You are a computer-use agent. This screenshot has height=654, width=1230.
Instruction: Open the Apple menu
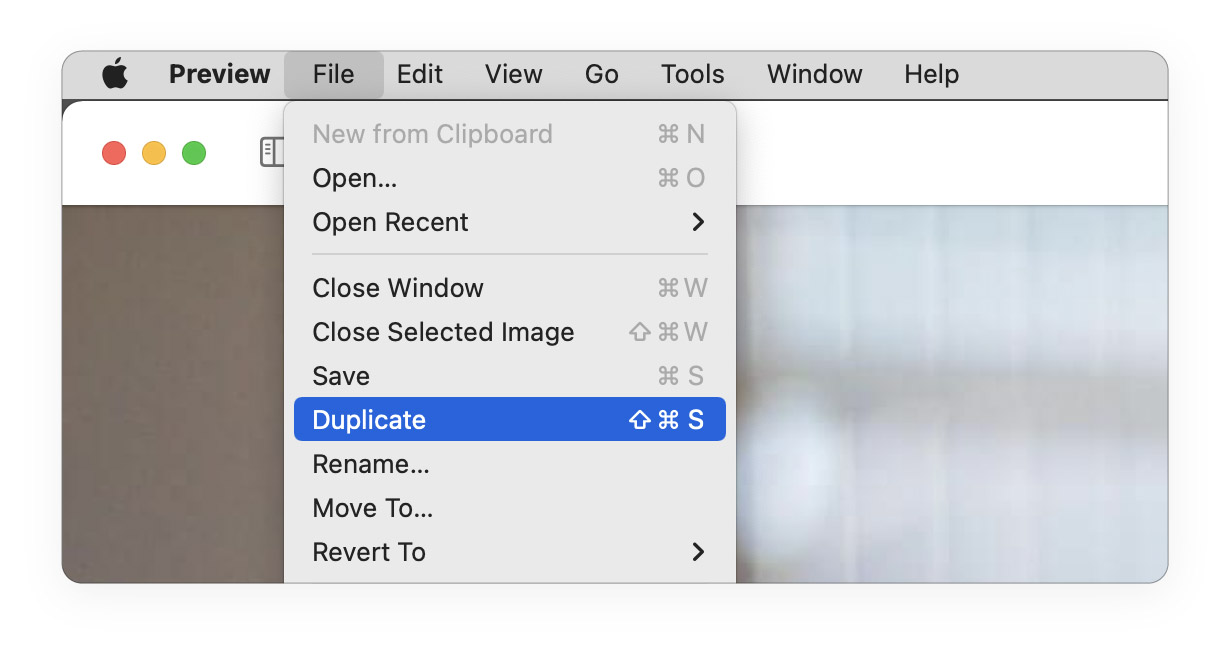coord(115,74)
